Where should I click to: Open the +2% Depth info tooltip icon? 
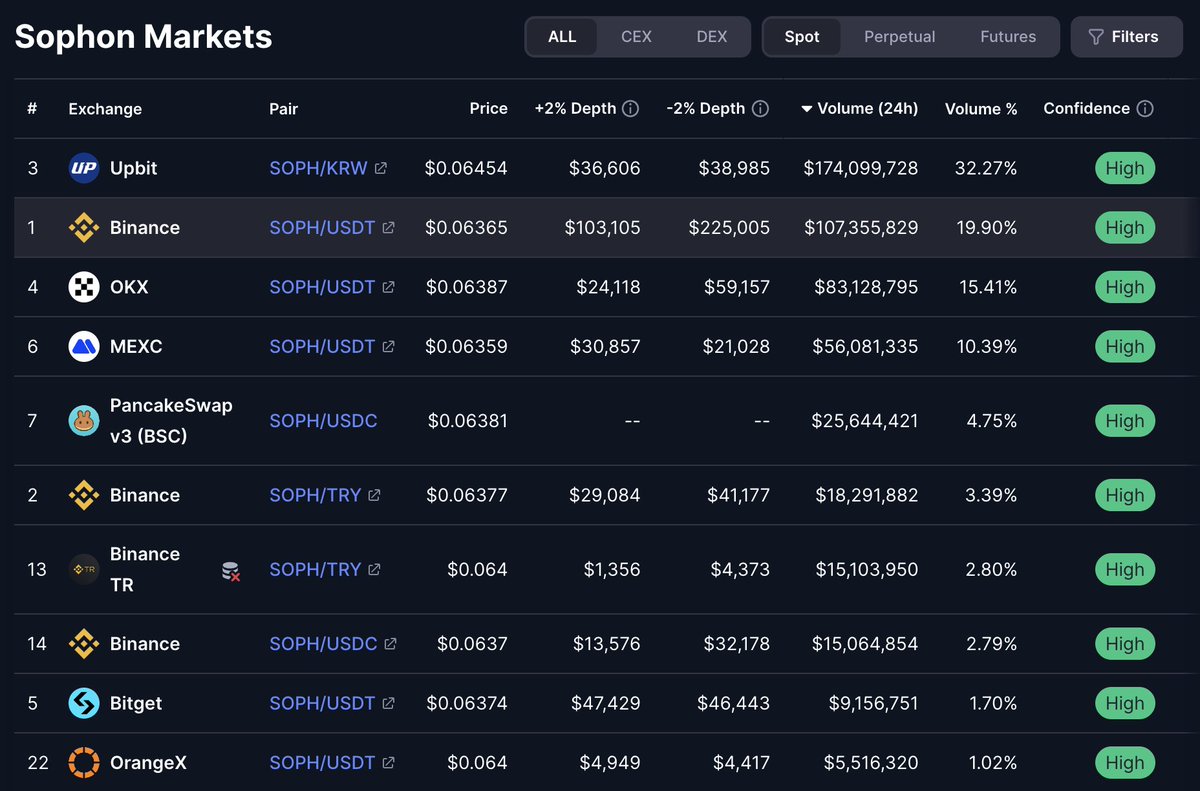coord(630,108)
